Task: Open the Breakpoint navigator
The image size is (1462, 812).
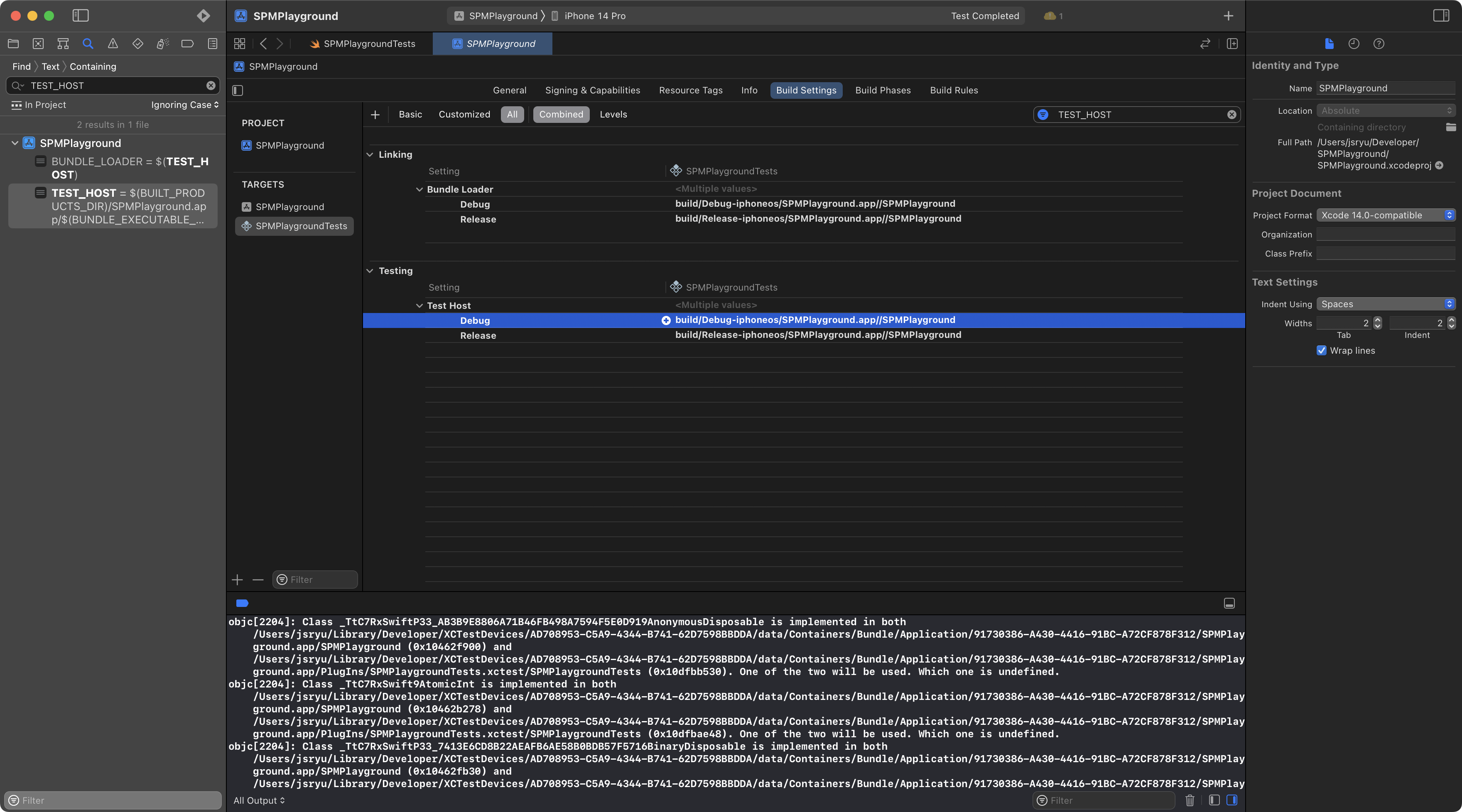Action: click(x=187, y=44)
